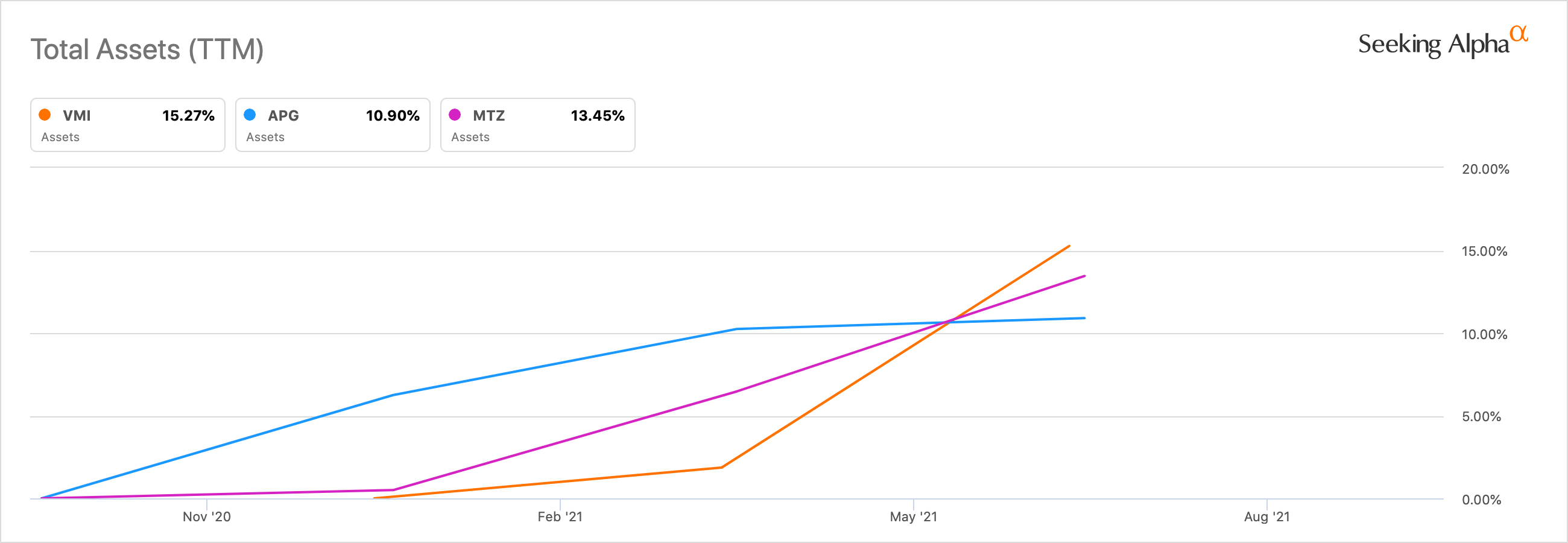The height and width of the screenshot is (543, 1568).
Task: Click the MTZ 13.45% value
Action: pyautogui.click(x=597, y=116)
